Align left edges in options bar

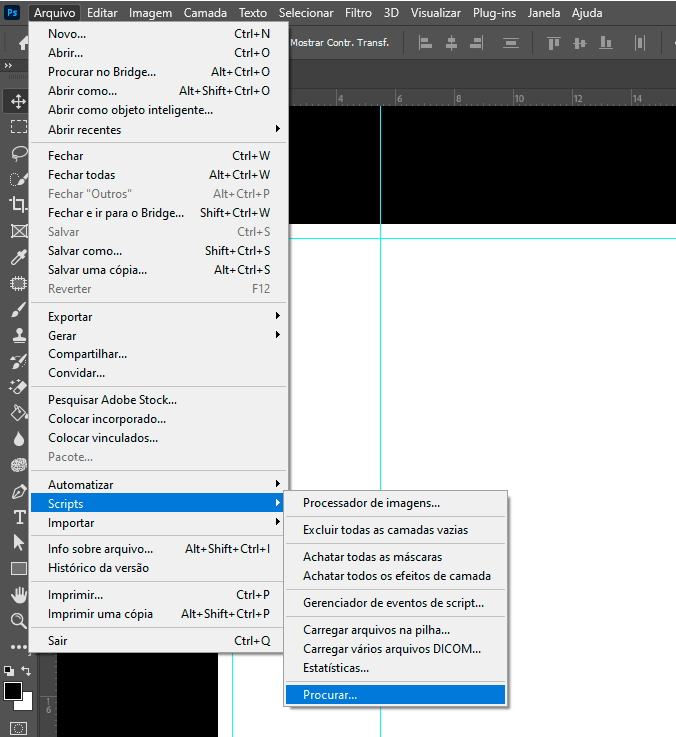click(x=425, y=43)
